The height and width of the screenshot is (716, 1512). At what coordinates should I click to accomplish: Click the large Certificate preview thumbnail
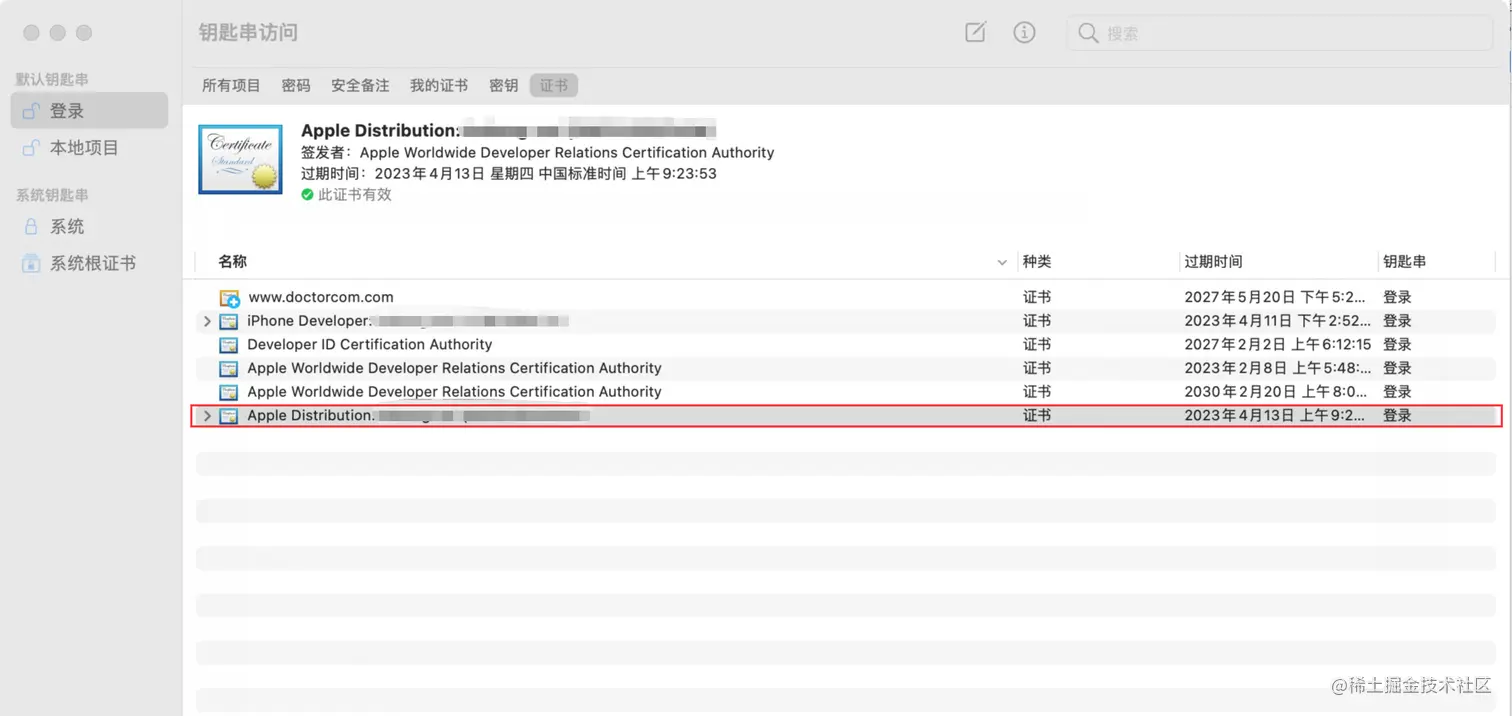[x=240, y=158]
